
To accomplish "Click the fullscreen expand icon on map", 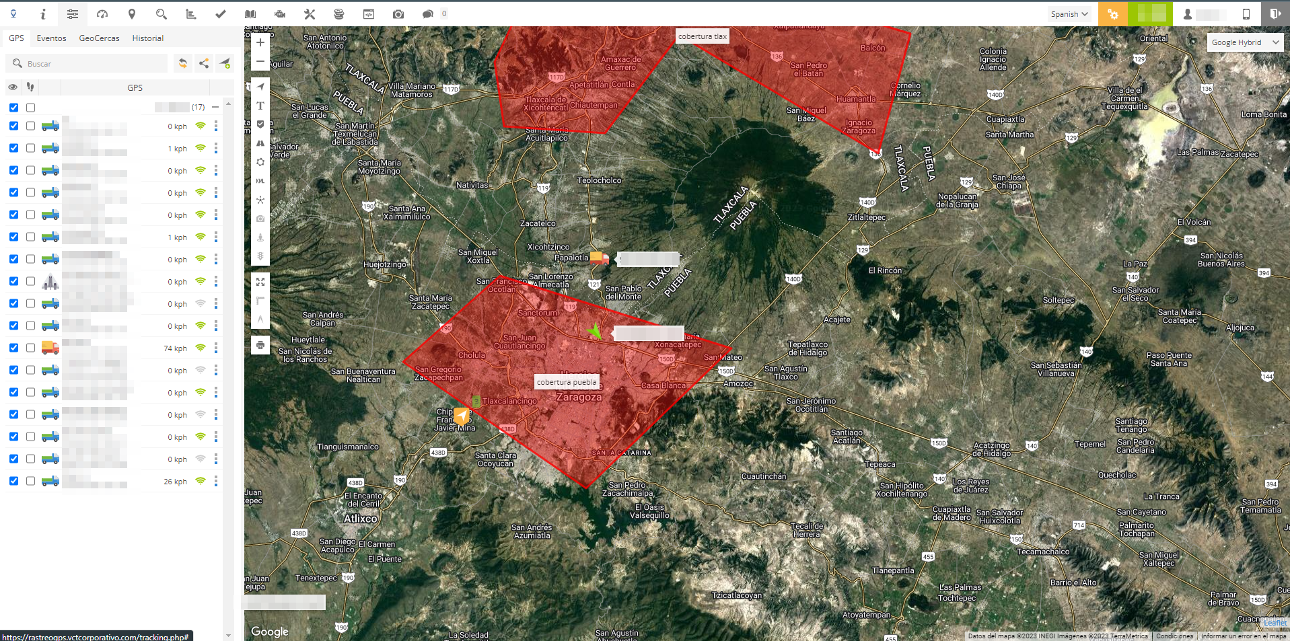I will [261, 282].
